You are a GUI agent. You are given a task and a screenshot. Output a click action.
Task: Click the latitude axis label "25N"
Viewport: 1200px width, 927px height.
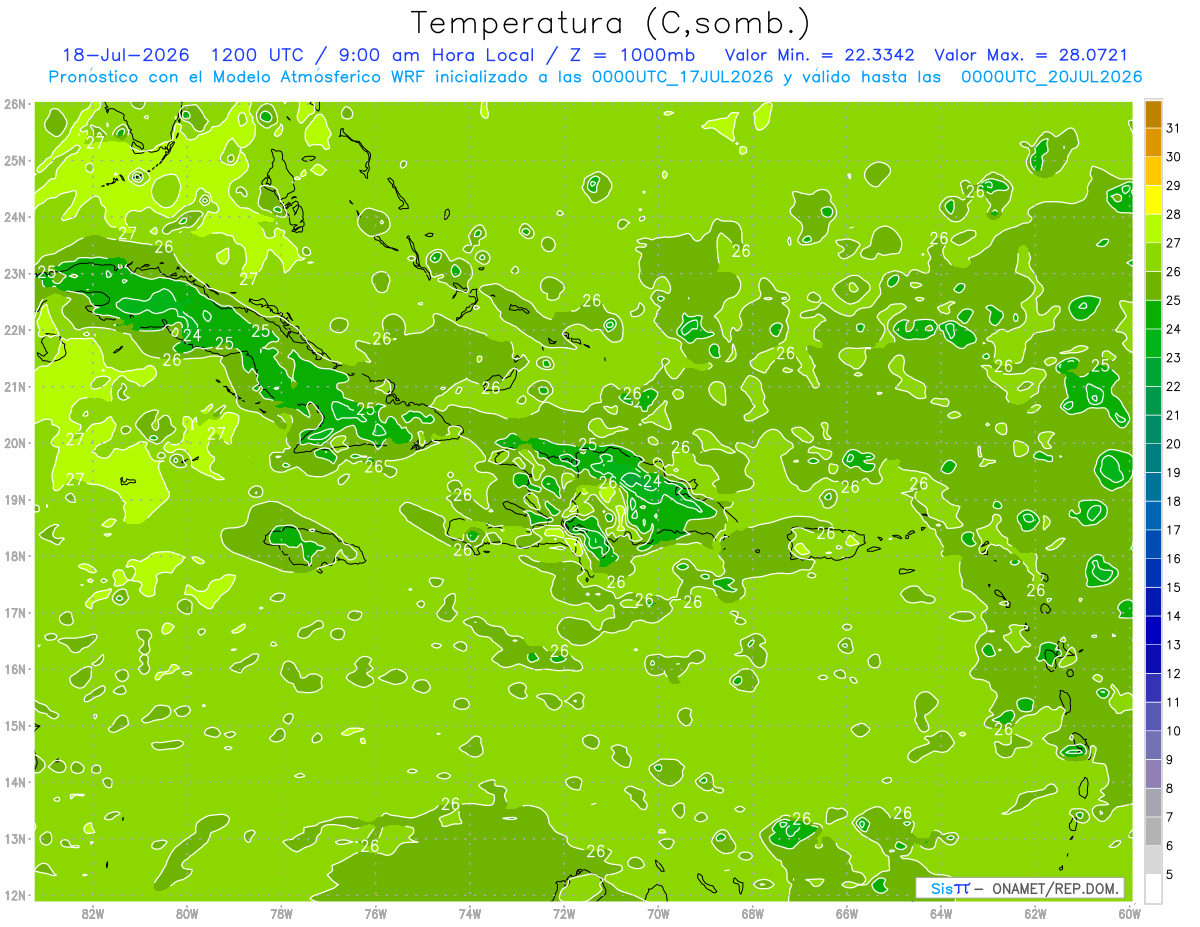[15, 160]
